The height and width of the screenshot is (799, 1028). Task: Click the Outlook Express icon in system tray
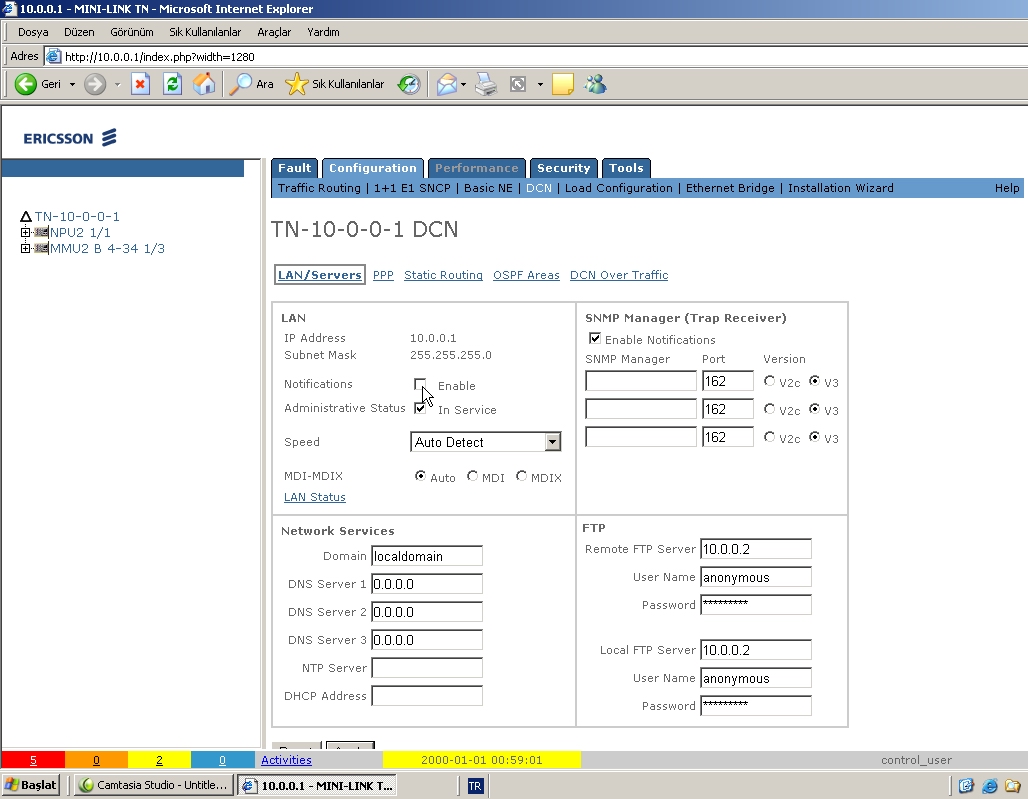(x=966, y=785)
